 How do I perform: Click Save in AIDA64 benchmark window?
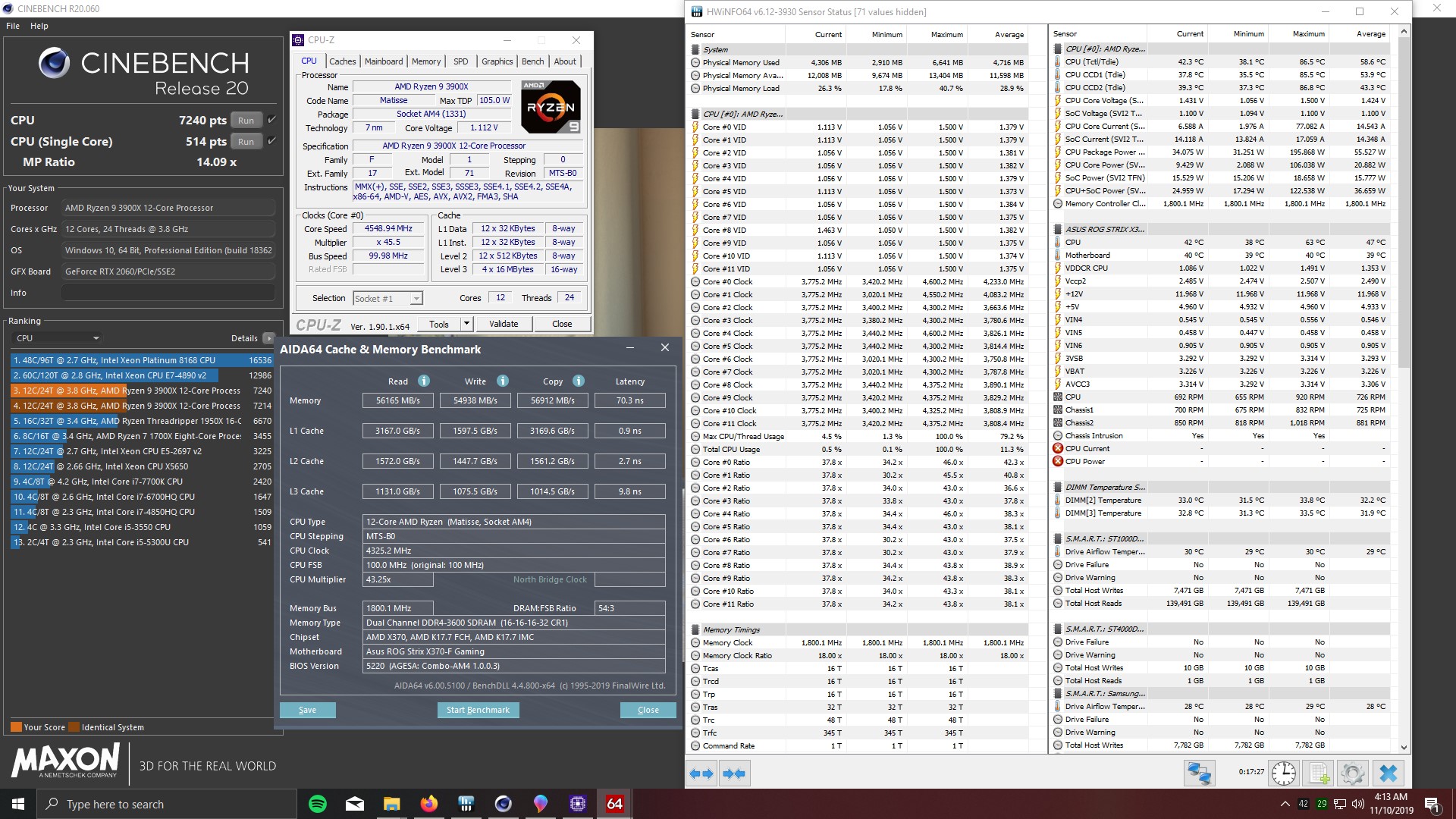click(307, 710)
